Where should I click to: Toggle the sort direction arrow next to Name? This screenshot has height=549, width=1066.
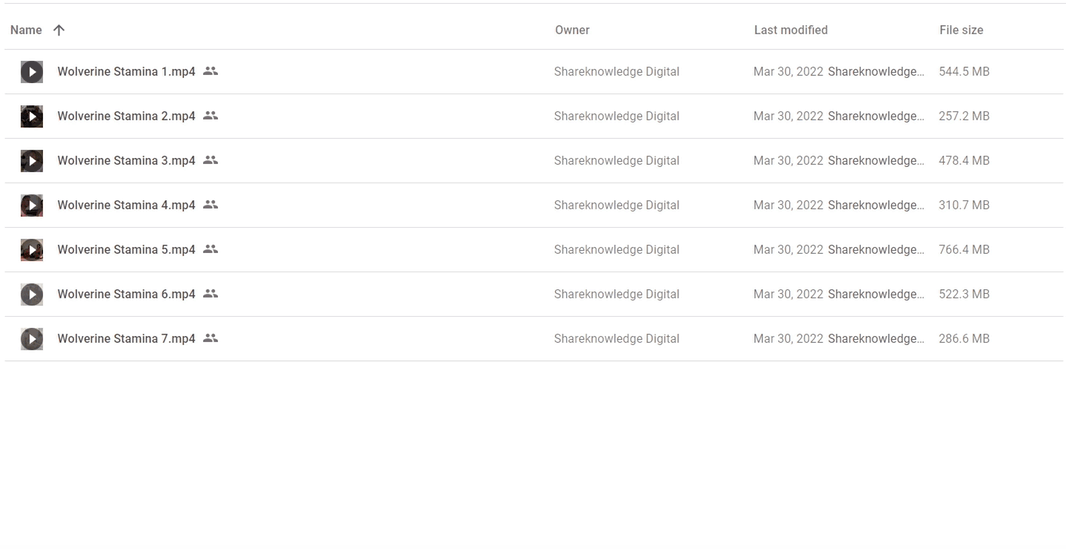[59, 30]
